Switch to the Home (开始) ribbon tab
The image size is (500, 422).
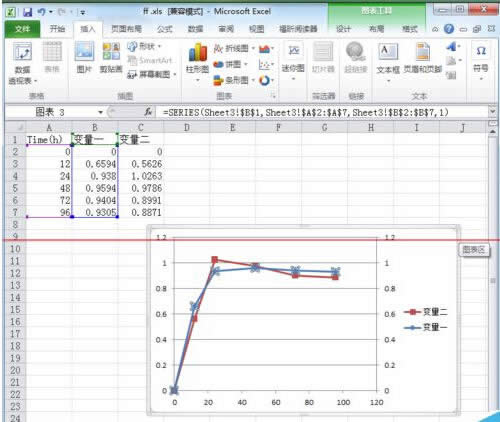coord(57,29)
